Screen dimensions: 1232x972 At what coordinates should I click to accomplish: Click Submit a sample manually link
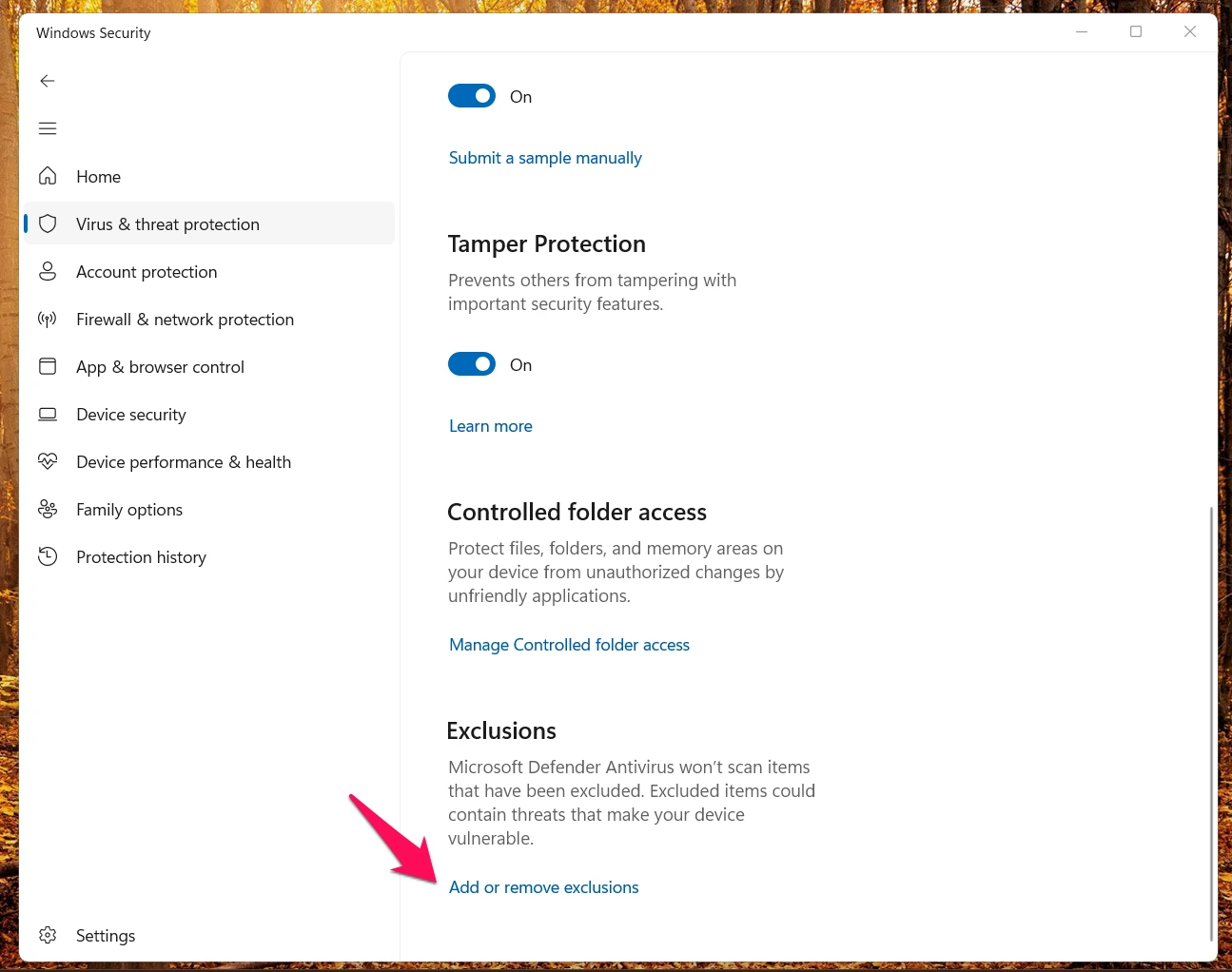(x=545, y=158)
